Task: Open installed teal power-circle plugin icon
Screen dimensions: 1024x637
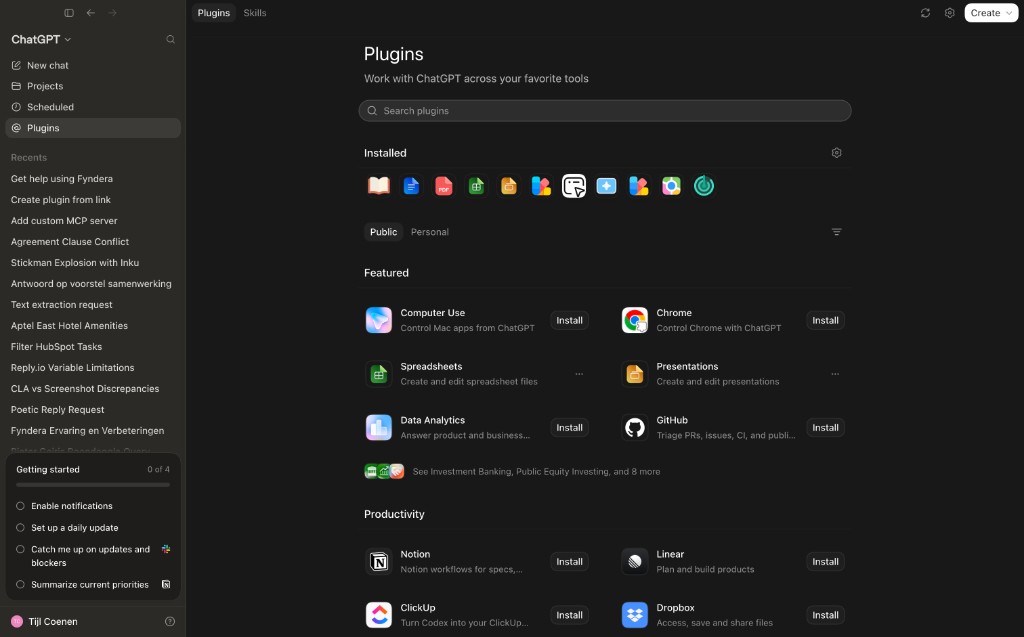Action: (704, 186)
